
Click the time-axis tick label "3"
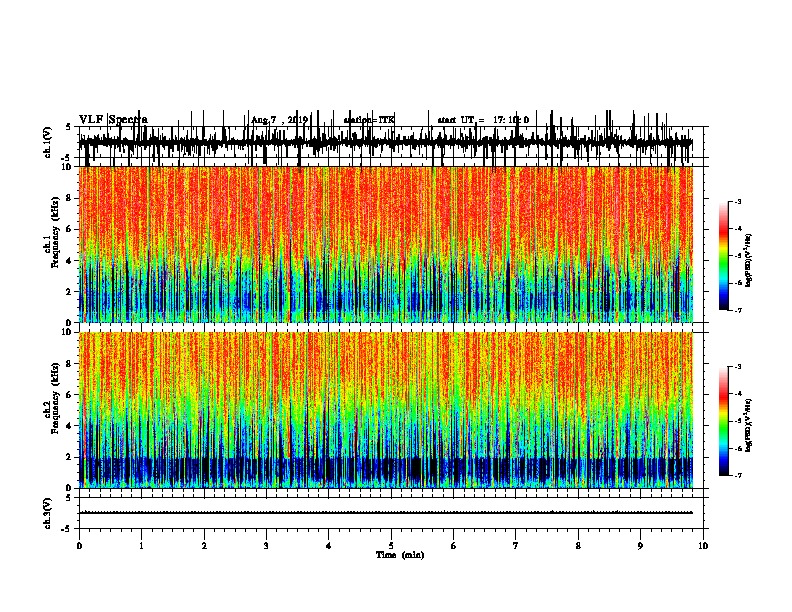pyautogui.click(x=266, y=546)
